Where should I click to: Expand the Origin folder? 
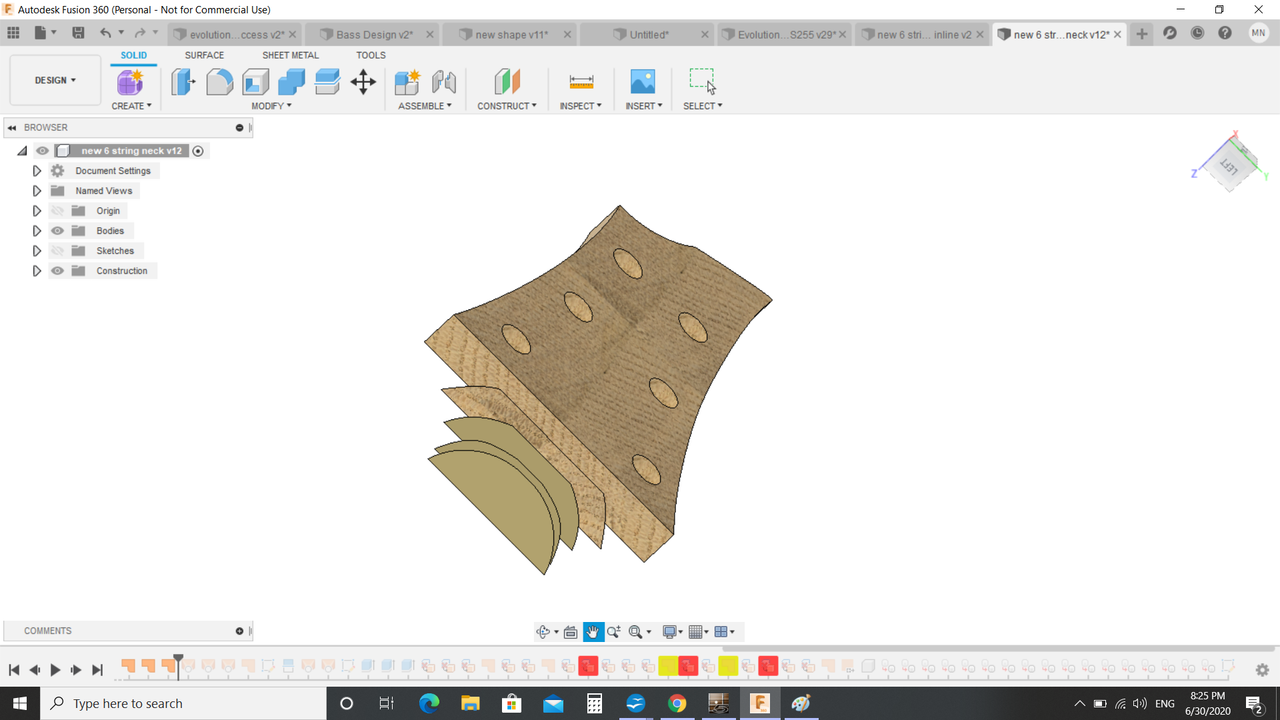tap(37, 211)
